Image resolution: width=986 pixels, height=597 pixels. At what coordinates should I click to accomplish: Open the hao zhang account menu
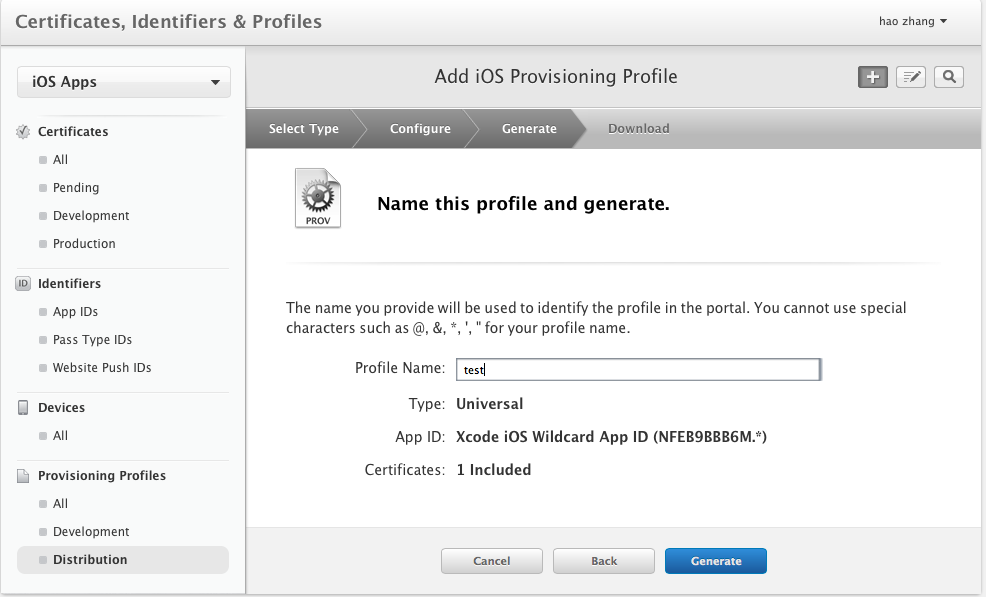pos(910,21)
